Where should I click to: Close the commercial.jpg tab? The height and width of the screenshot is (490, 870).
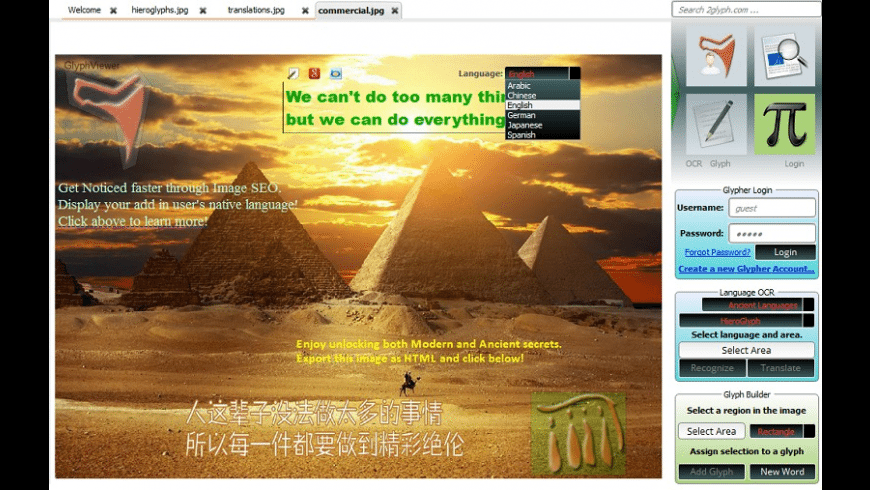[x=395, y=11]
